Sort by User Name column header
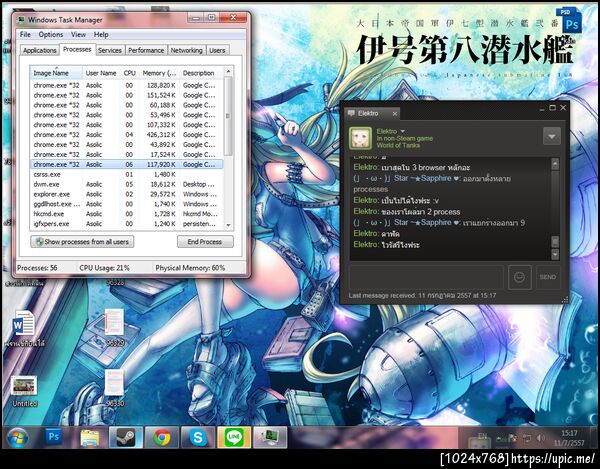The height and width of the screenshot is (469, 600). [x=101, y=73]
